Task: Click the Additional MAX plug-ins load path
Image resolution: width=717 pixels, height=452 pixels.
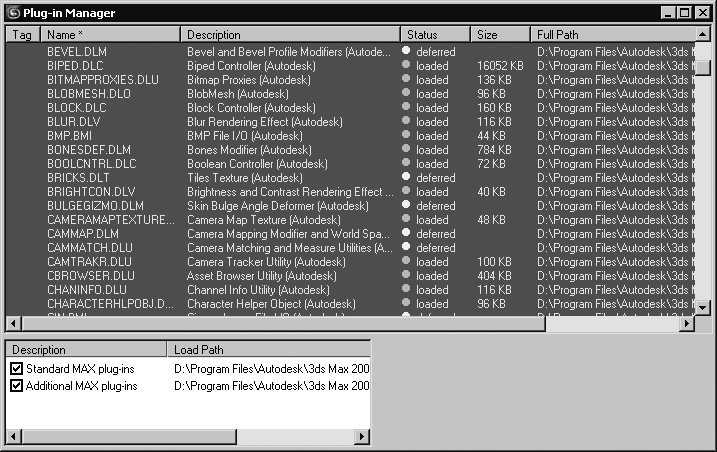Action: click(x=272, y=386)
